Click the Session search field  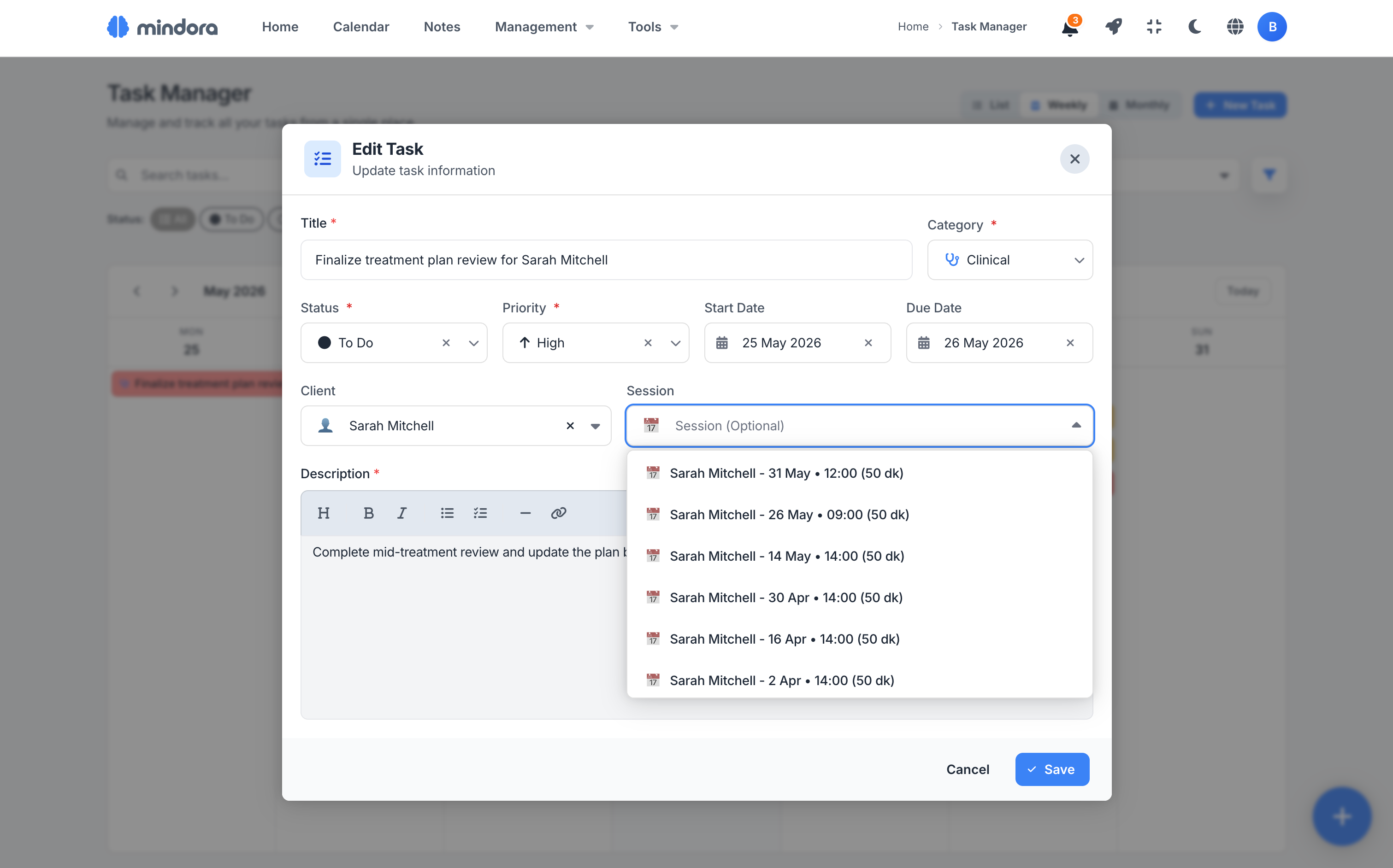click(x=859, y=426)
